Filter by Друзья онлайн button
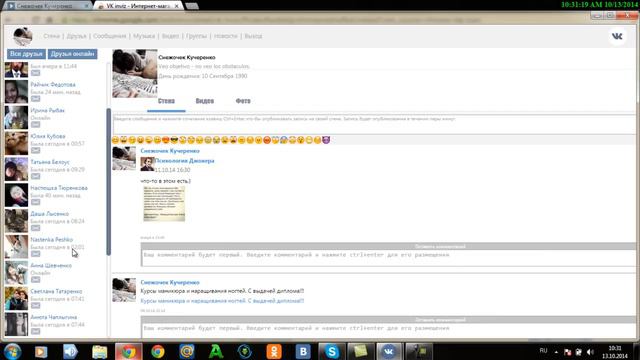 point(72,54)
